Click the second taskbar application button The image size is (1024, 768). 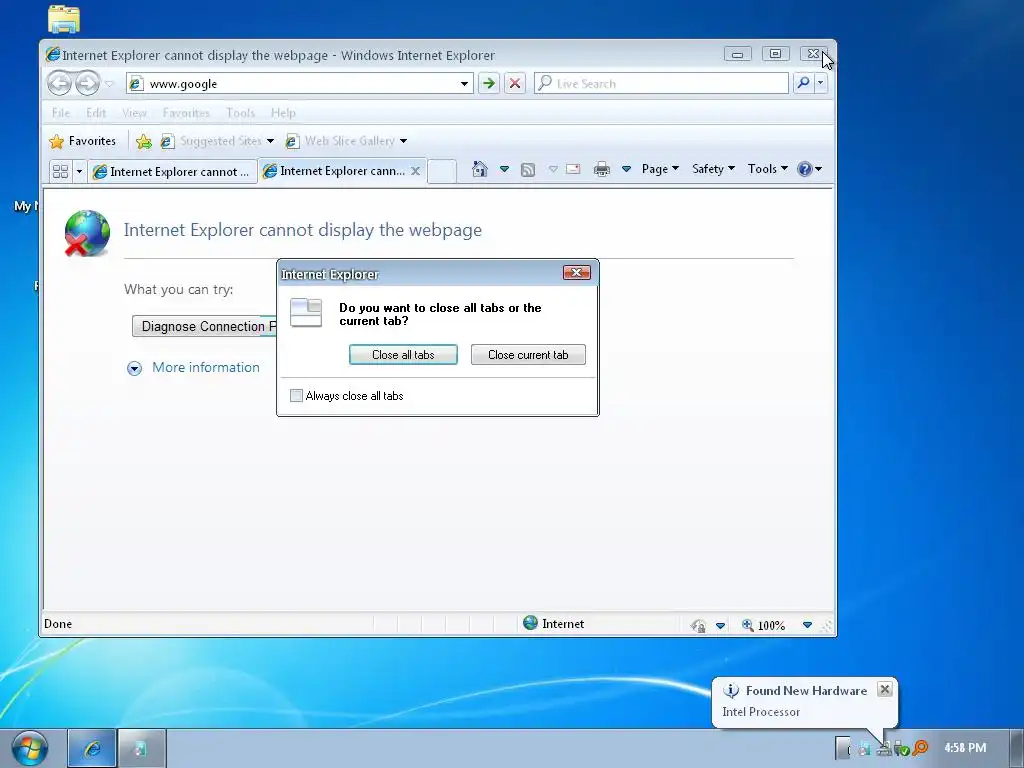click(x=142, y=748)
